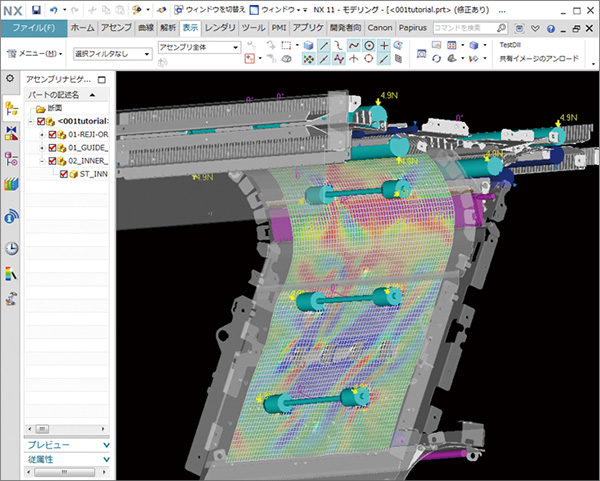Image resolution: width=600 pixels, height=481 pixels.
Task: Click in the コマンドを検索 search field
Action: [465, 28]
